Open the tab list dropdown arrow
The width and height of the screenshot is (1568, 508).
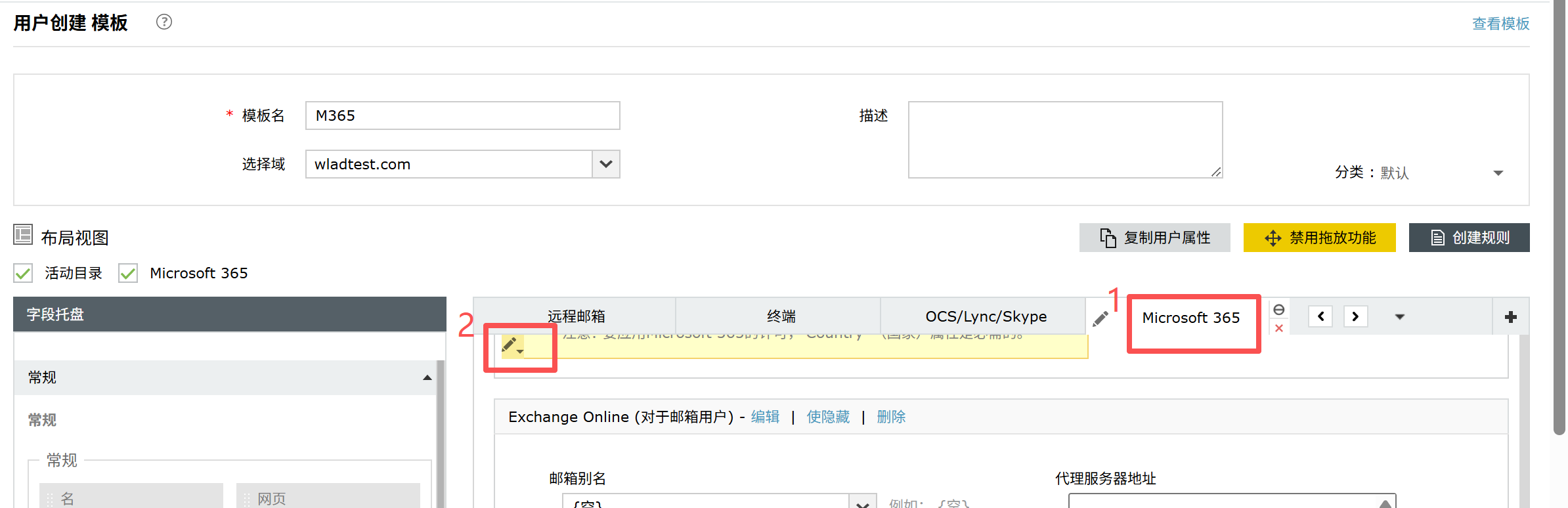[1399, 317]
